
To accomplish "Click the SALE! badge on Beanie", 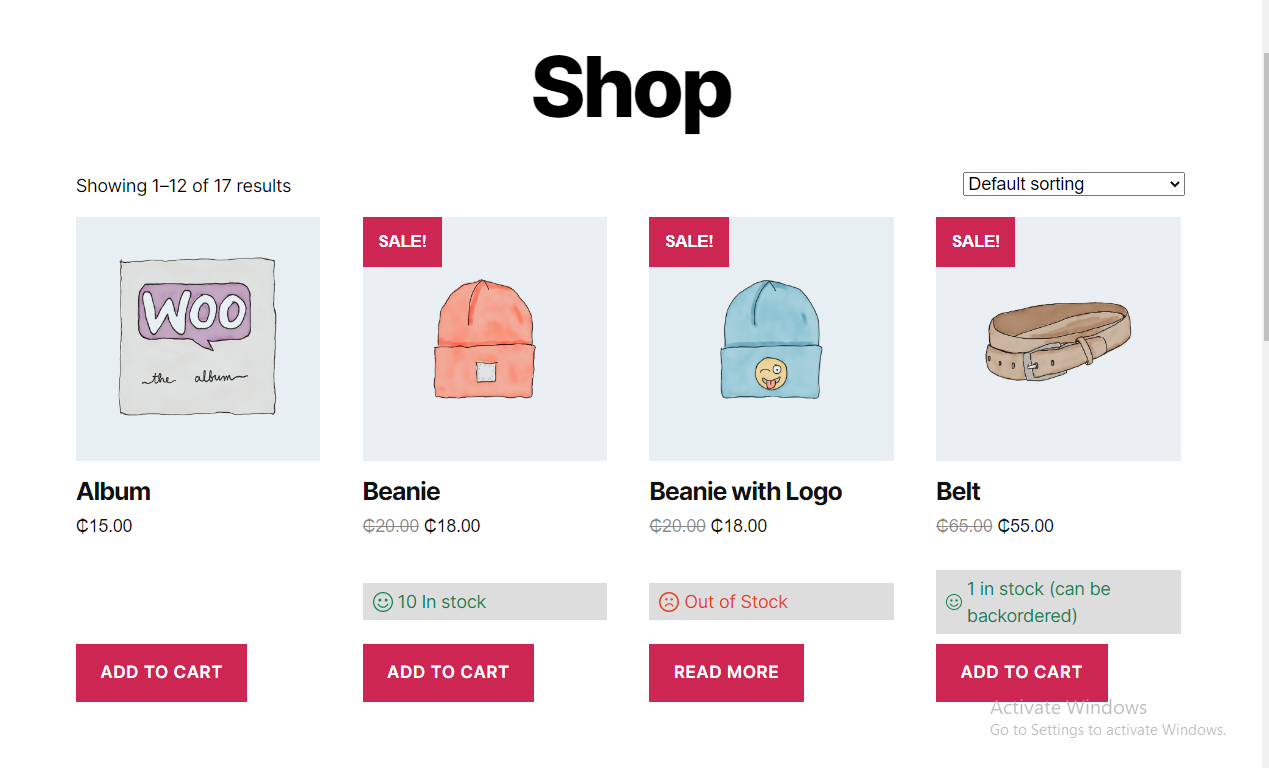I will 402,242.
